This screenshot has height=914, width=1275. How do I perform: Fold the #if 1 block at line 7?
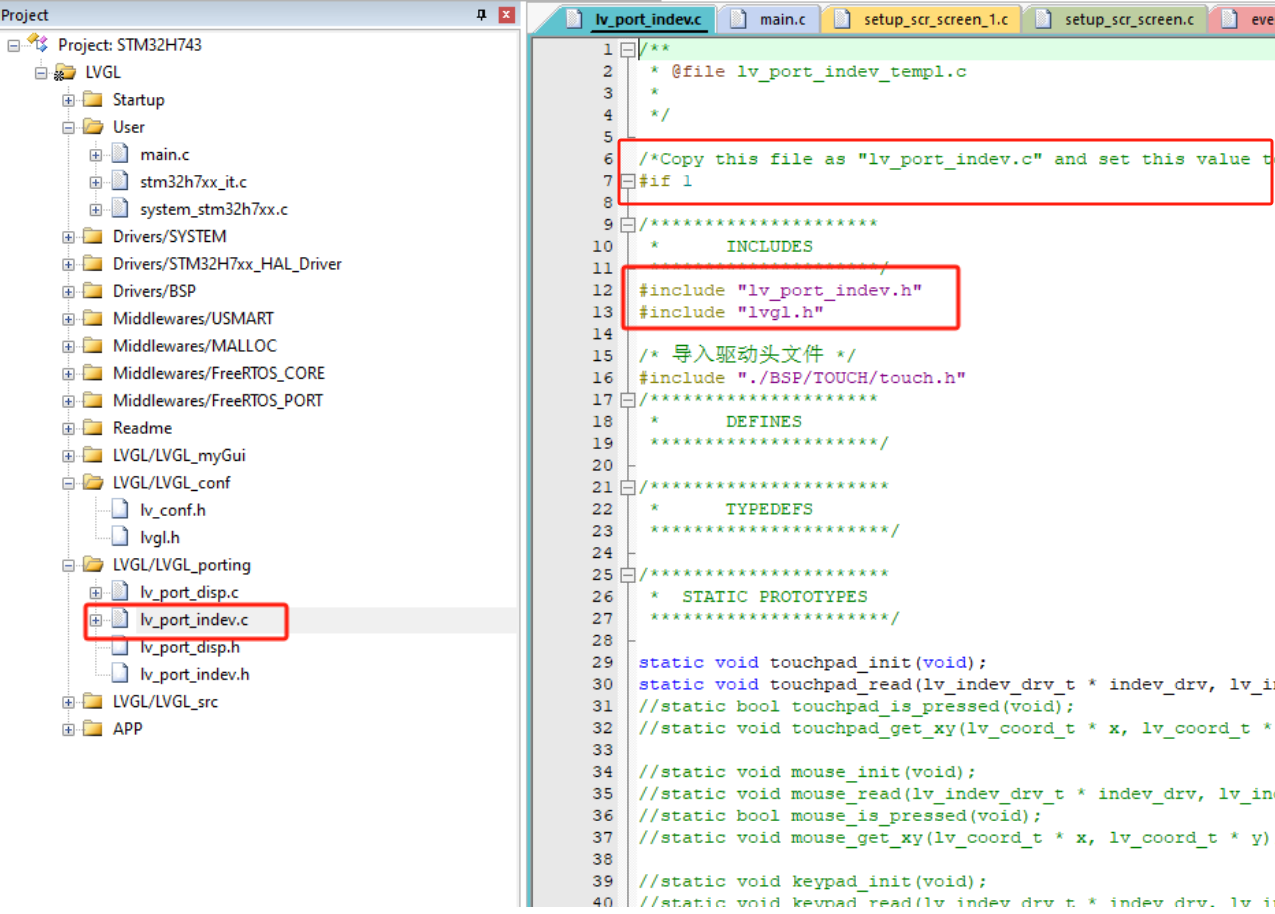(627, 181)
